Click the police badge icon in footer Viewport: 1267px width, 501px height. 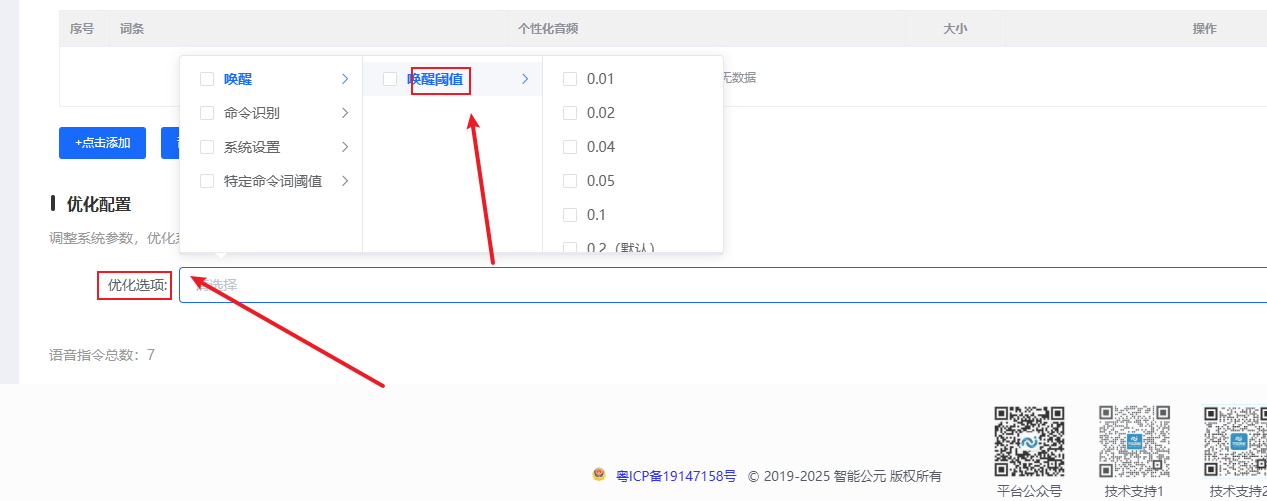click(599, 476)
